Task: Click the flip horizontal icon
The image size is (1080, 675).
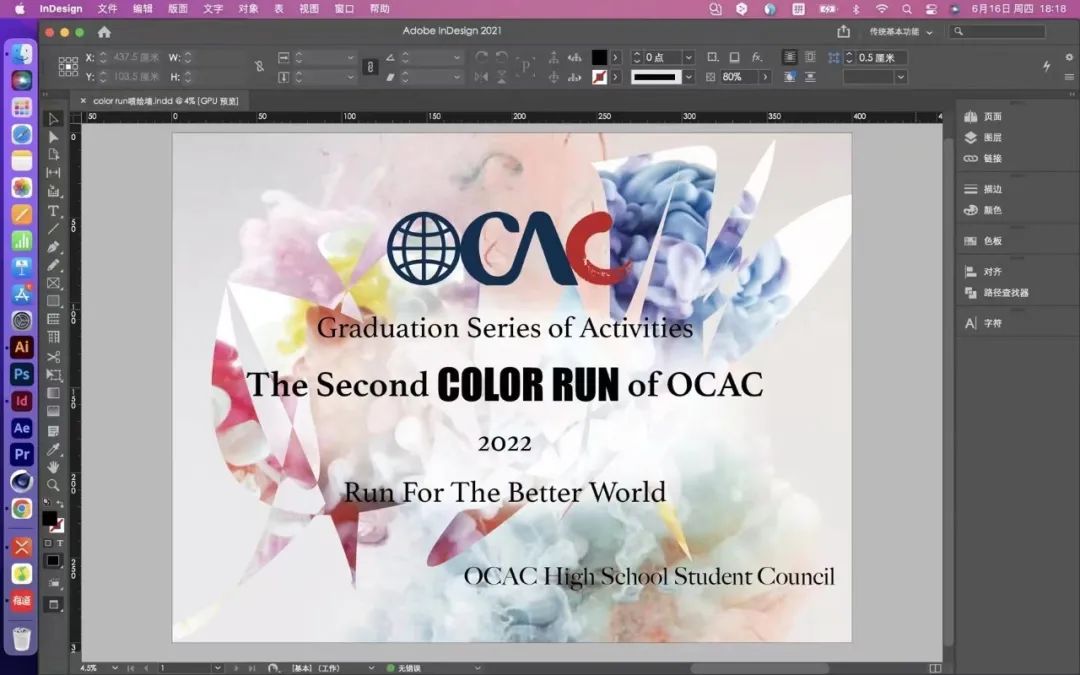Action: 481,77
